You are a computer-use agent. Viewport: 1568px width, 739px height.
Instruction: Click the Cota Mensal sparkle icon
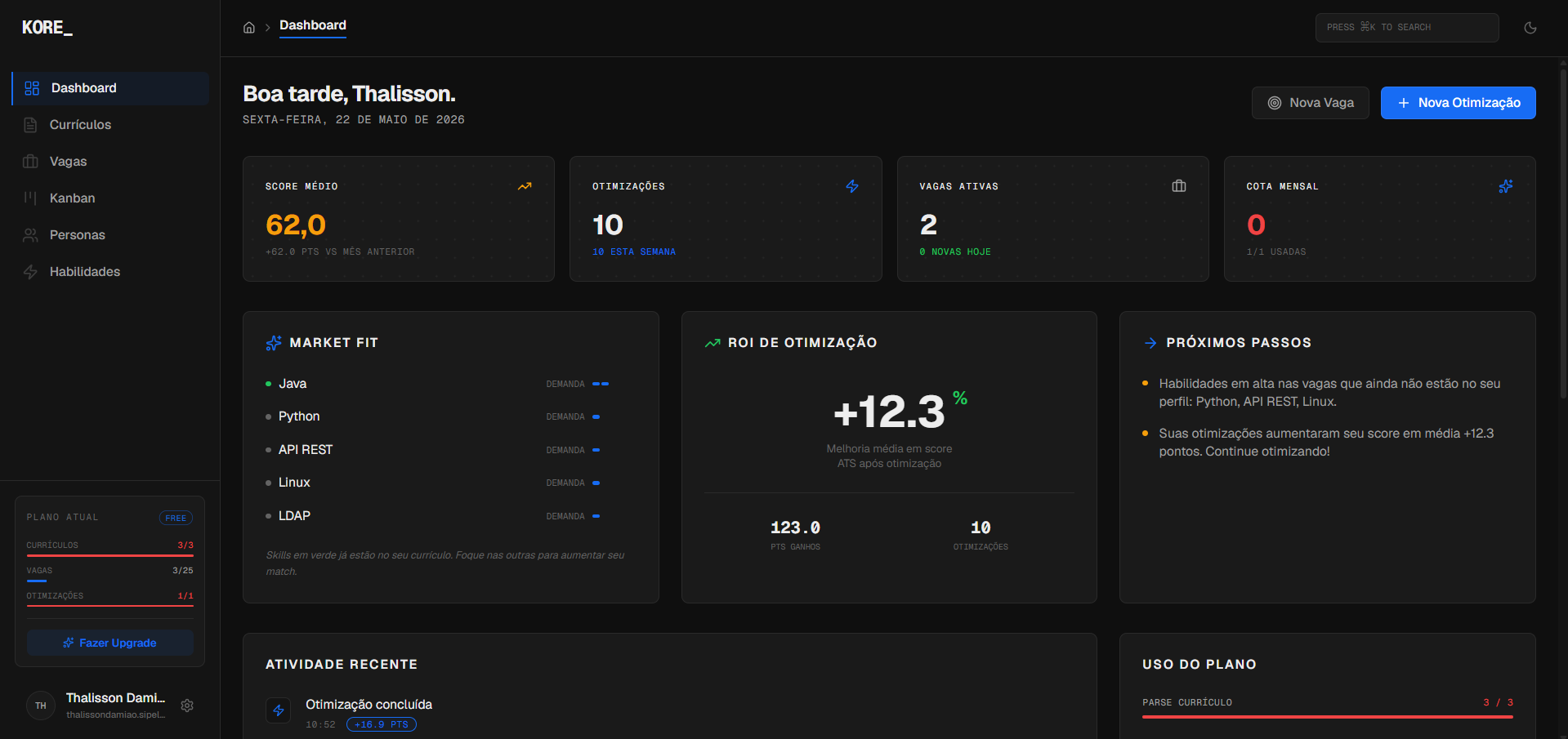[x=1506, y=186]
